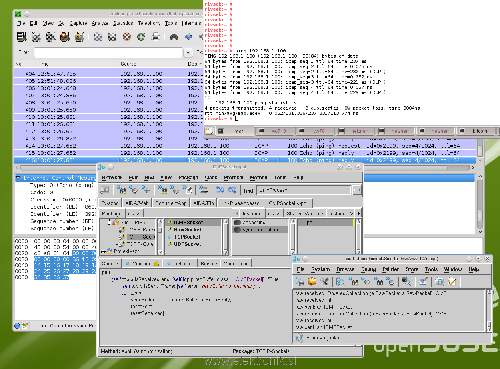The width and height of the screenshot is (500, 369).
Task: Click the new tab icon in terminal tab bar
Action: pos(209,131)
